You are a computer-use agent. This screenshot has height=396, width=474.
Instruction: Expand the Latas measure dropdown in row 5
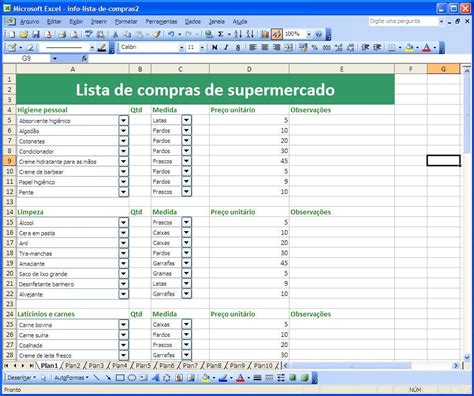(x=187, y=120)
